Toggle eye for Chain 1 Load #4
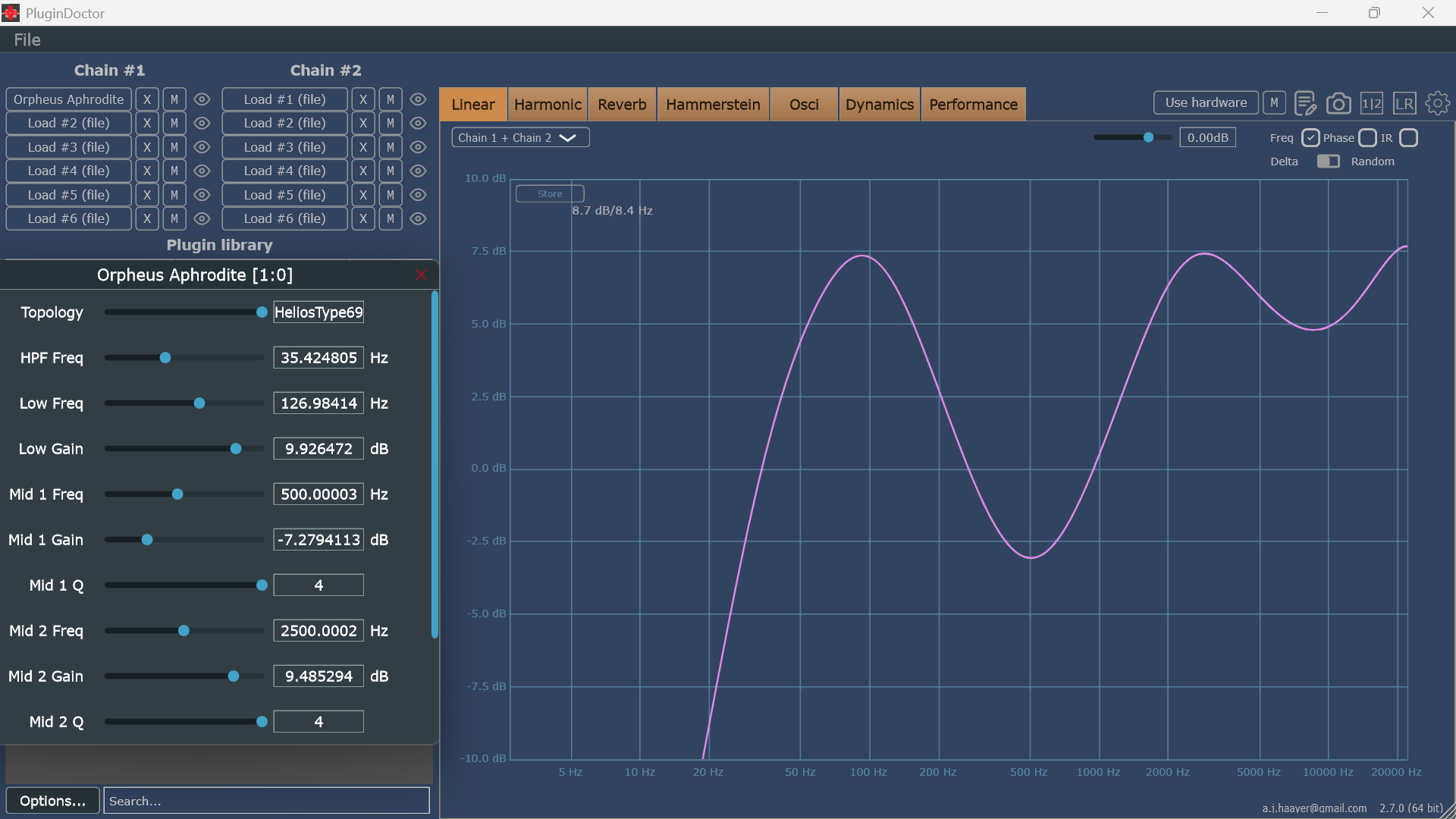1456x819 pixels. pyautogui.click(x=202, y=171)
